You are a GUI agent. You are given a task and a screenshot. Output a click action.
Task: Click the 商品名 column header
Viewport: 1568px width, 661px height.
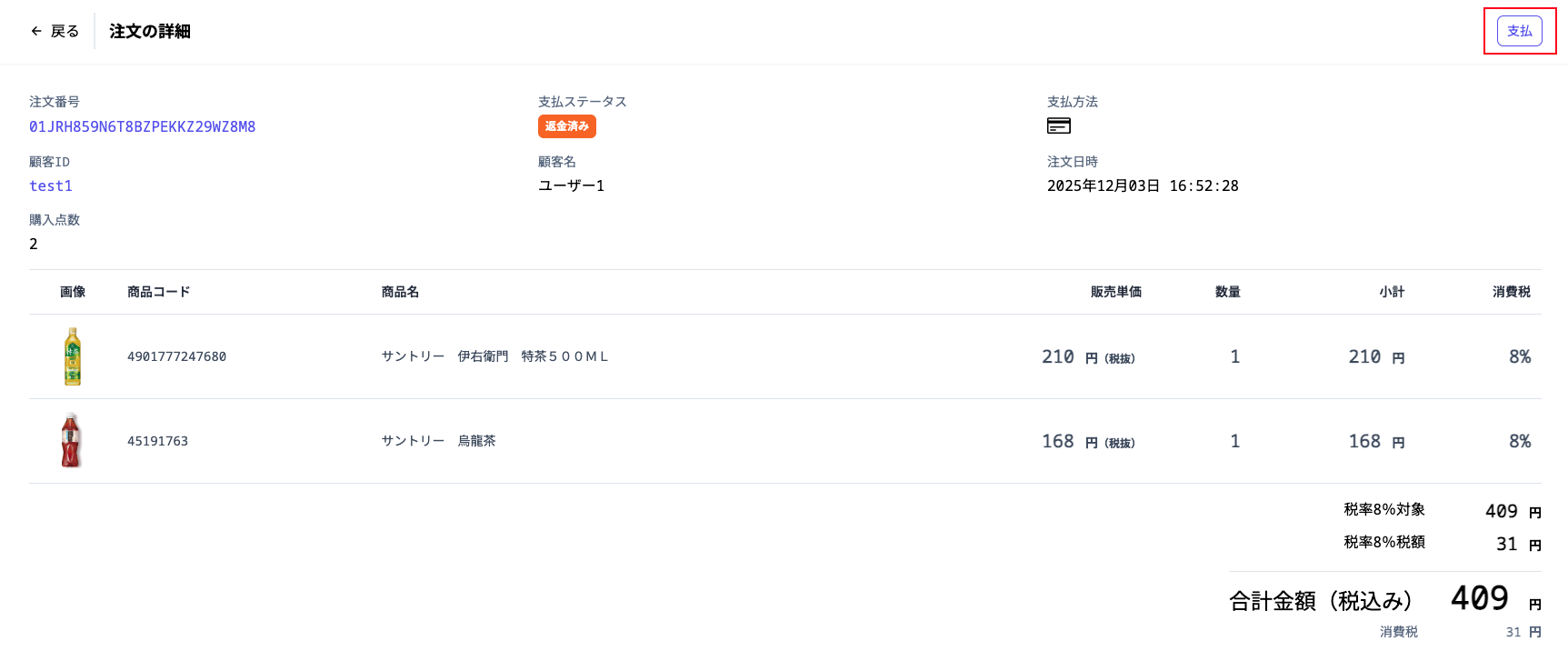click(x=400, y=292)
